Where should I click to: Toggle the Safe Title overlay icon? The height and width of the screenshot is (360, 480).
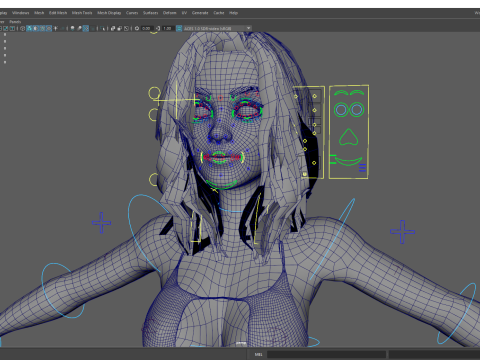point(12,28)
